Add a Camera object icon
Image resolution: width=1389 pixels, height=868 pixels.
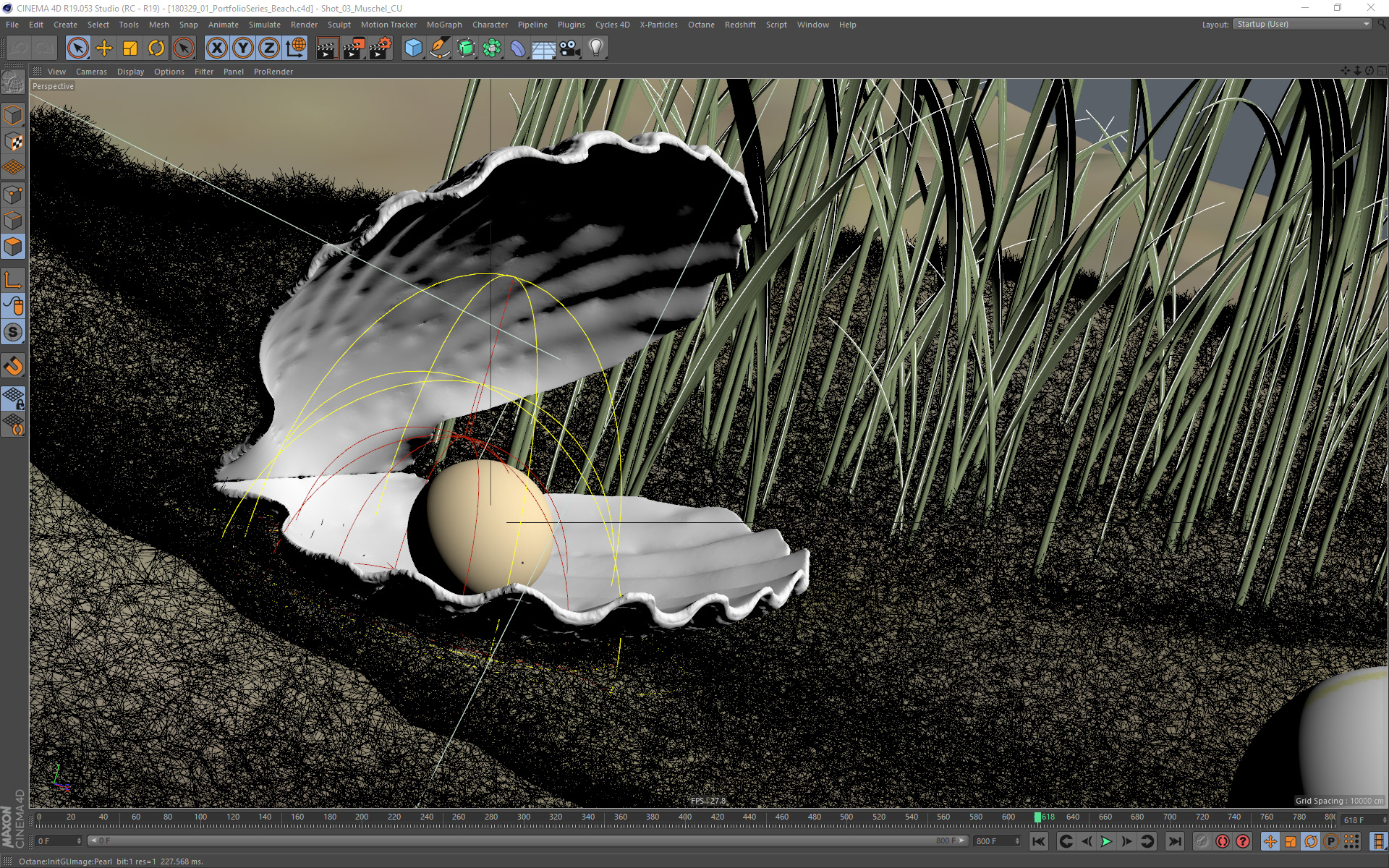coord(570,48)
